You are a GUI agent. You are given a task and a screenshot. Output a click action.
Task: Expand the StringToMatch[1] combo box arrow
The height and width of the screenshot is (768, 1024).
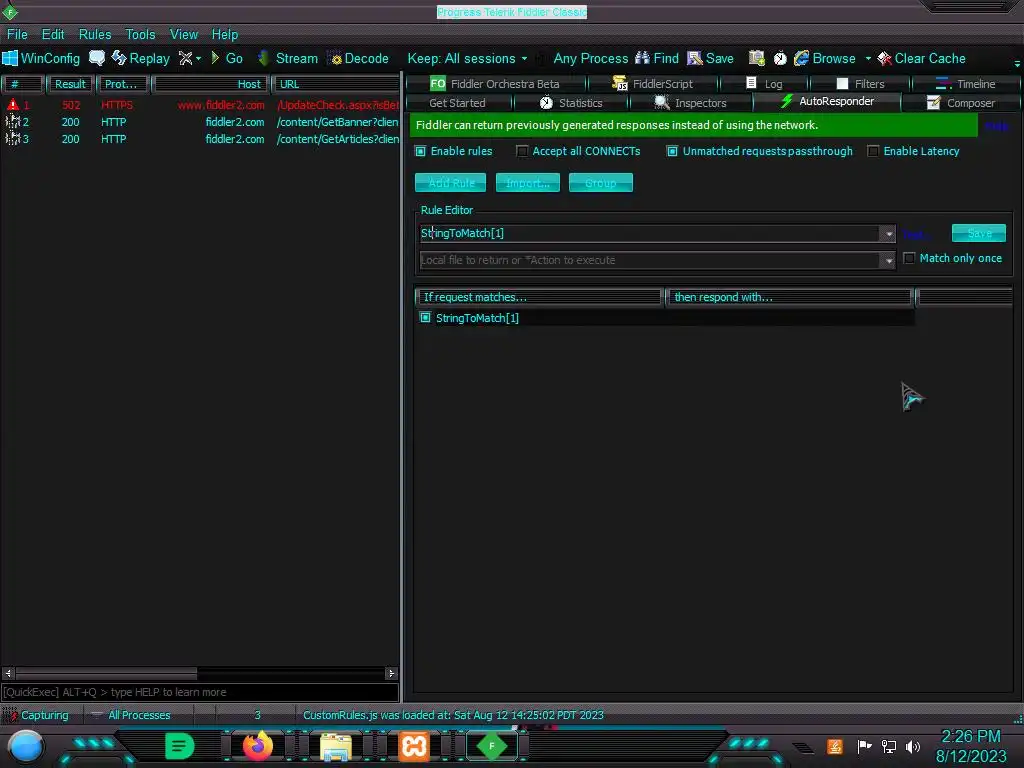[888, 234]
